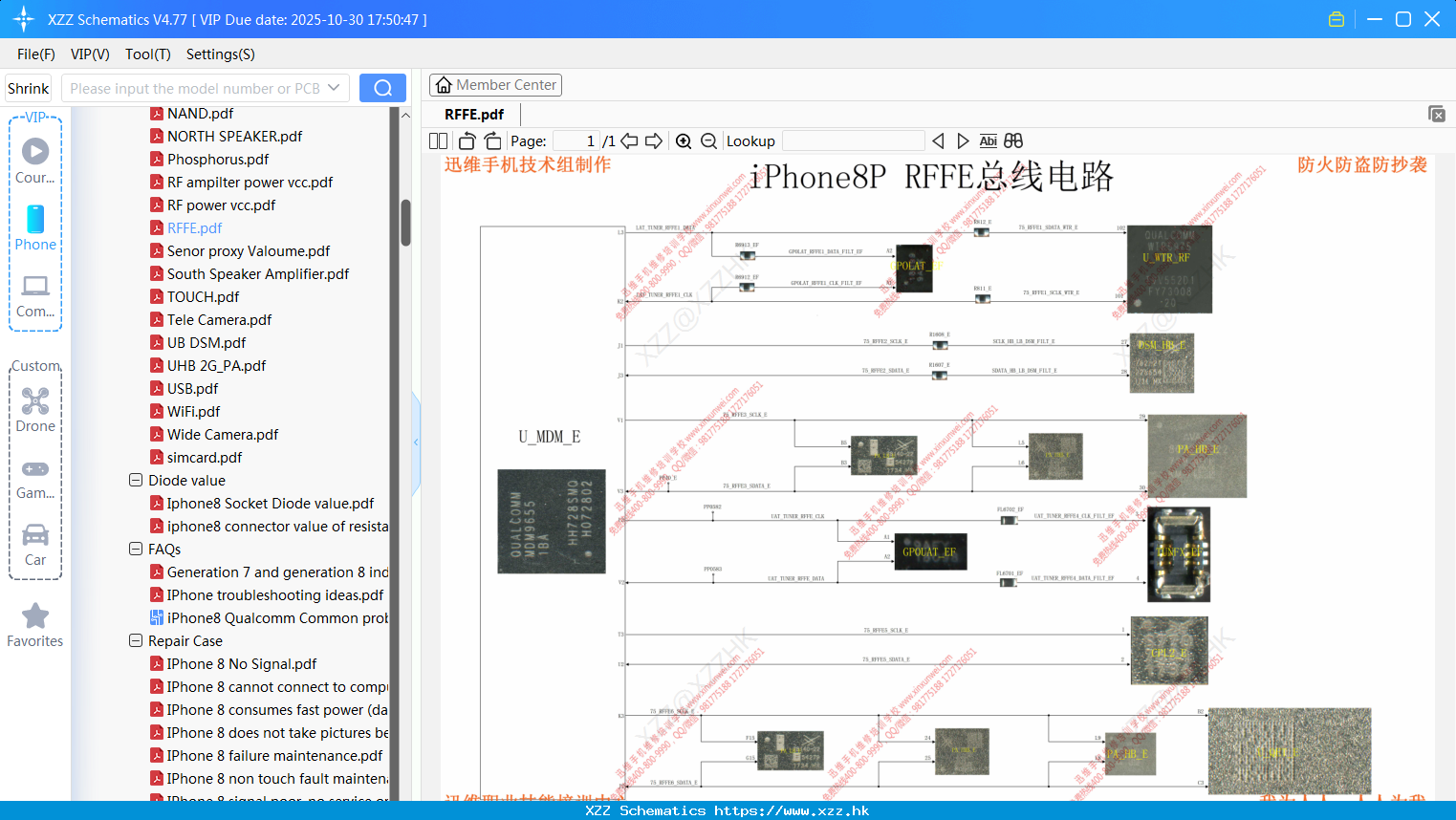Find next lookup result
The height and width of the screenshot is (820, 1456).
[x=963, y=141]
